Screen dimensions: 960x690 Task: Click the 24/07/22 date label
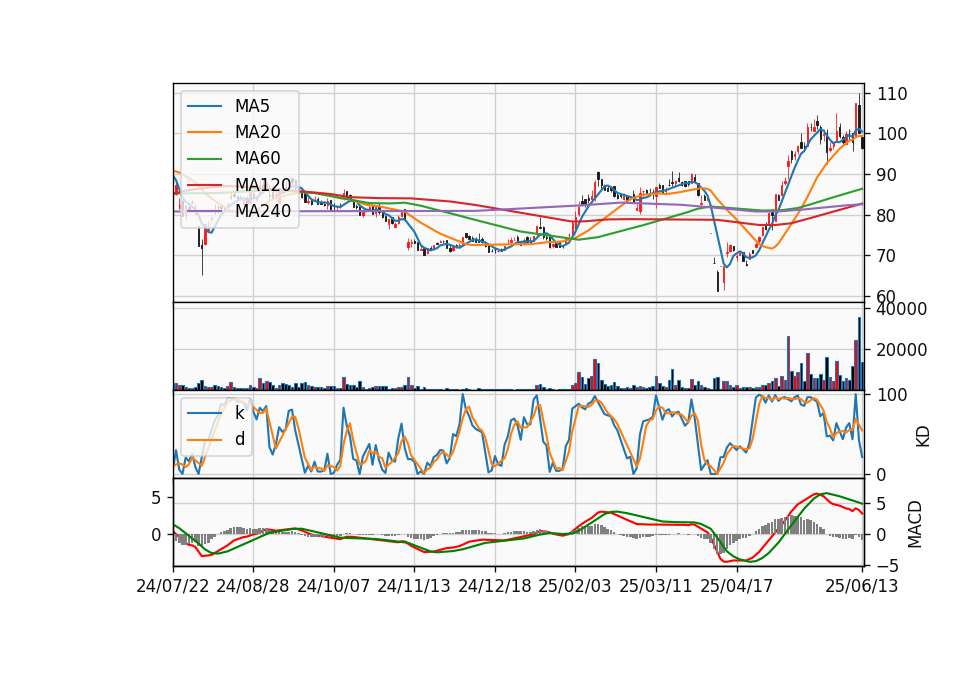tap(173, 586)
